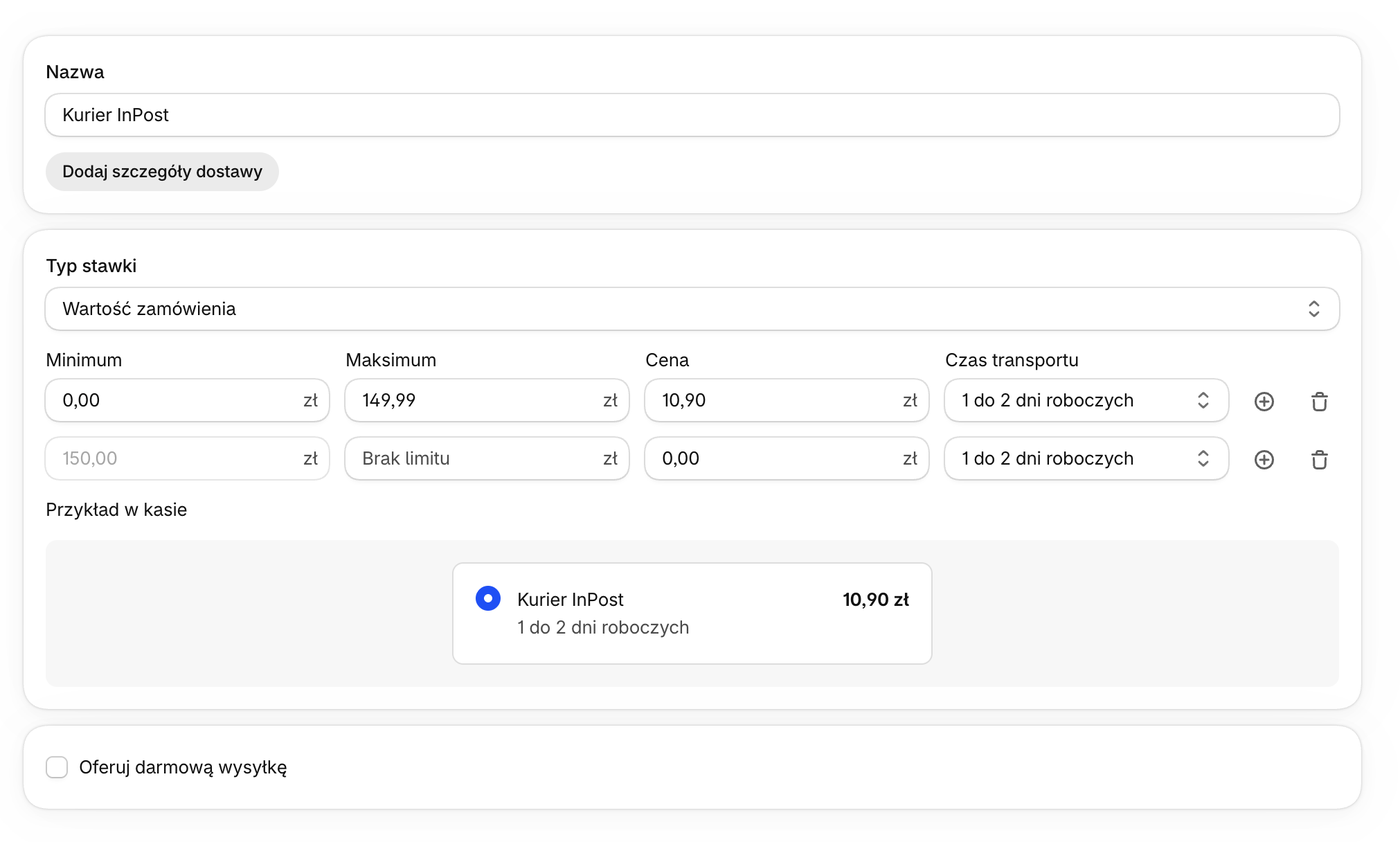This screenshot has height=842, width=1400.
Task: Delete the 0,00 zł price rate row
Action: pos(1320,459)
